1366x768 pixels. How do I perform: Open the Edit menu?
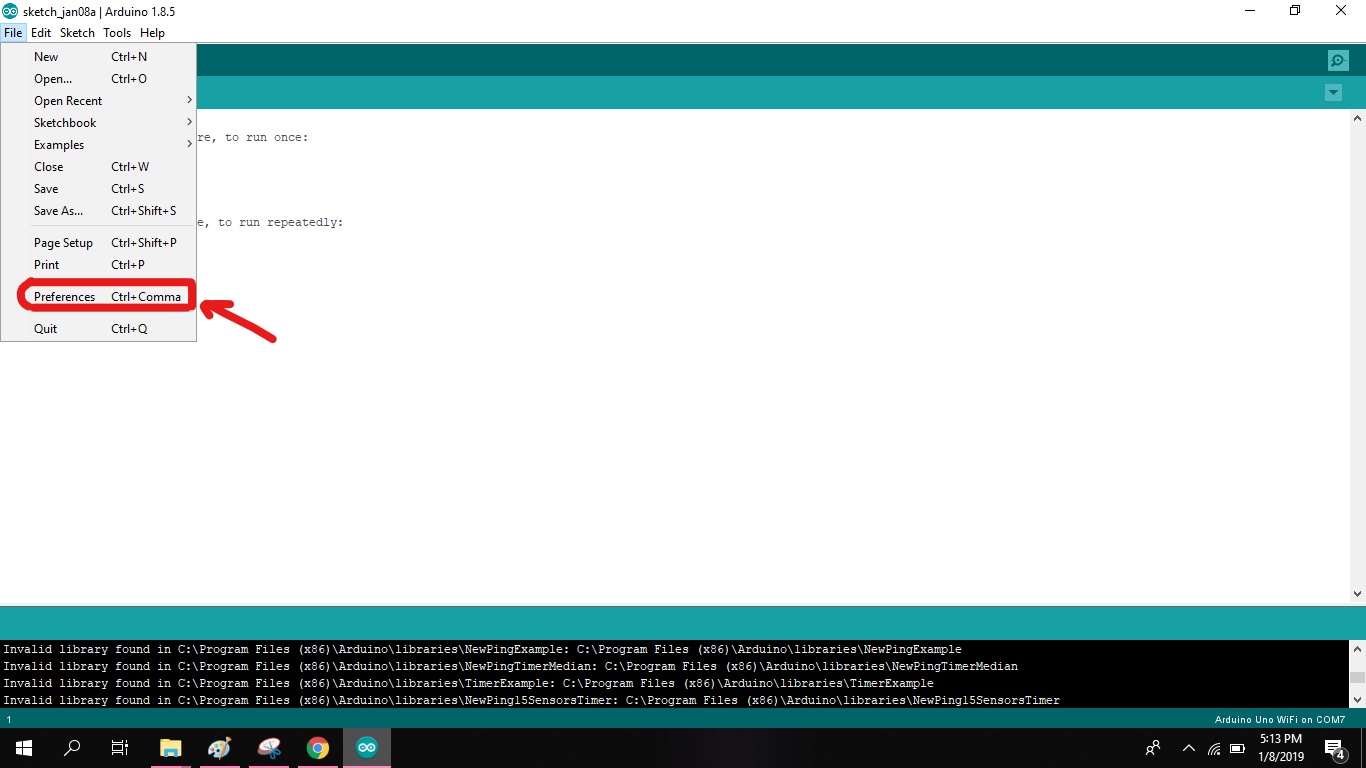[41, 33]
